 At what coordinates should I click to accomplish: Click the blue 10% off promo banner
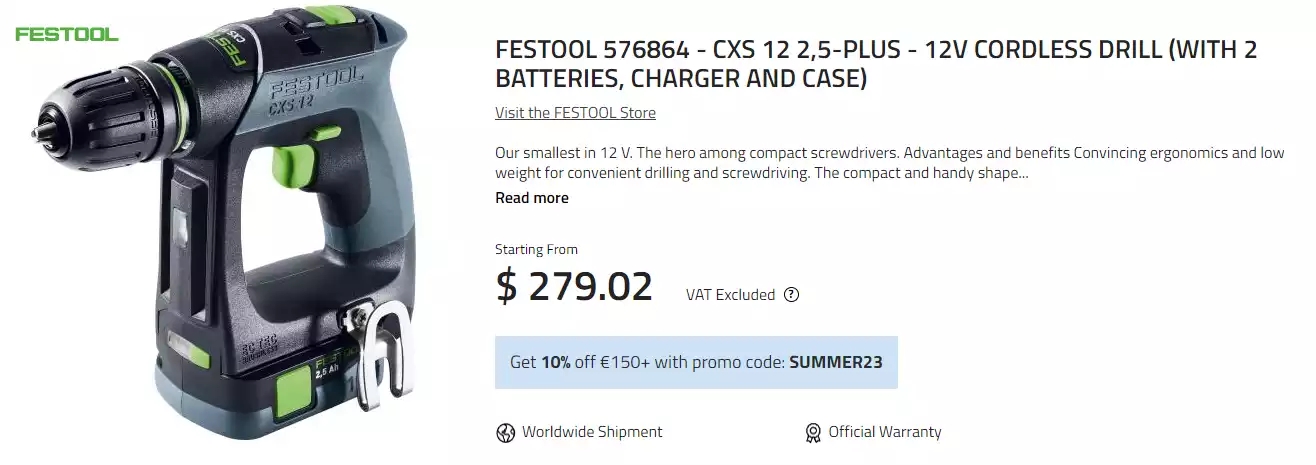[x=696, y=362]
